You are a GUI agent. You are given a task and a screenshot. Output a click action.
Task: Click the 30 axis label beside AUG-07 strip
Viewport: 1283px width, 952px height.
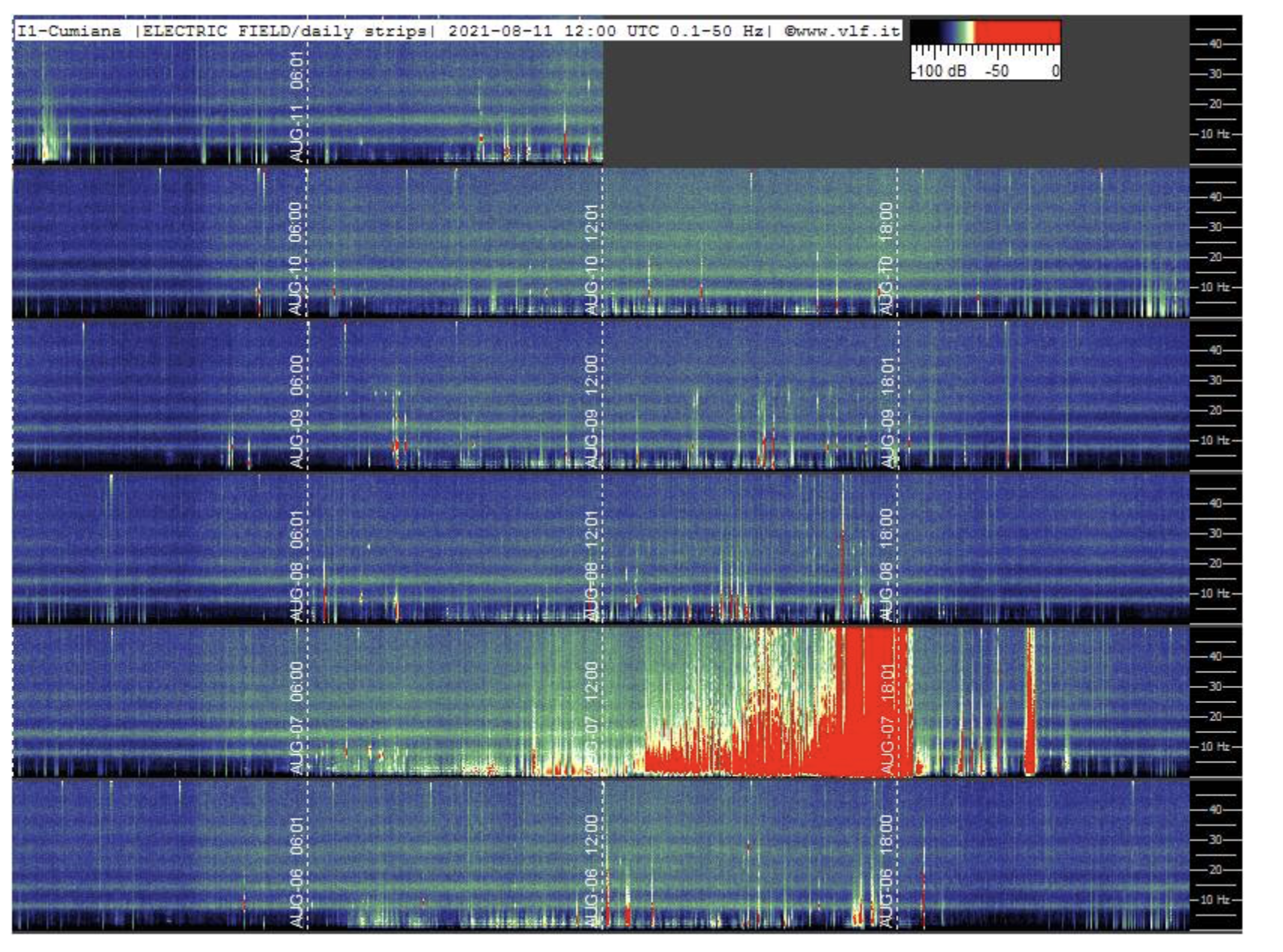[1215, 687]
